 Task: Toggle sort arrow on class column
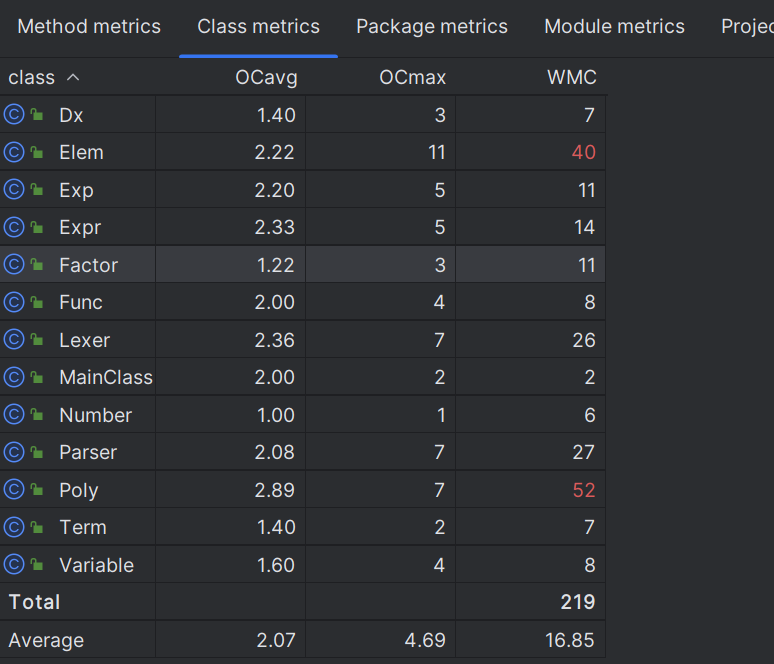(73, 77)
